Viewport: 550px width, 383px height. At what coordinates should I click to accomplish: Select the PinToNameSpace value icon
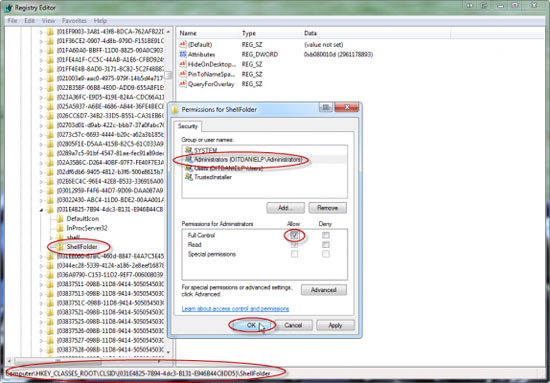(x=182, y=74)
